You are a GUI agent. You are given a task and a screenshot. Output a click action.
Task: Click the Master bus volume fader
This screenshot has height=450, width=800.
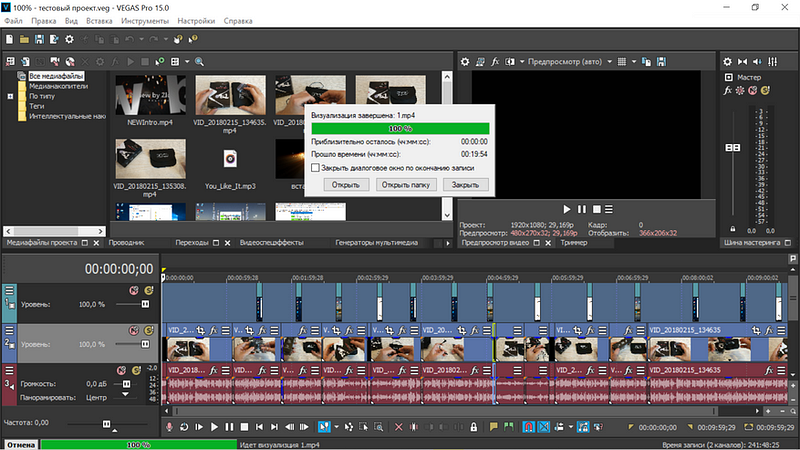click(733, 147)
